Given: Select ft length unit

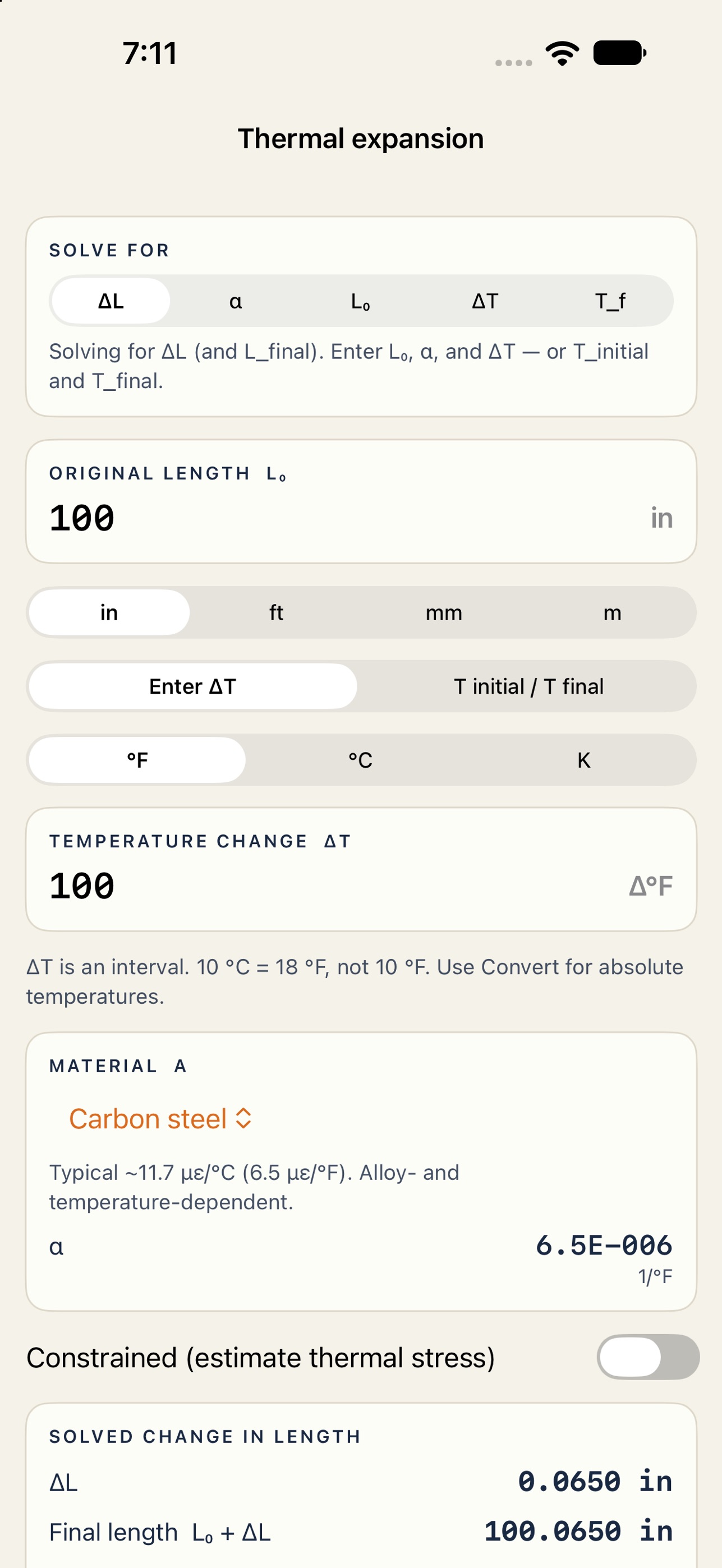Looking at the screenshot, I should click(277, 612).
